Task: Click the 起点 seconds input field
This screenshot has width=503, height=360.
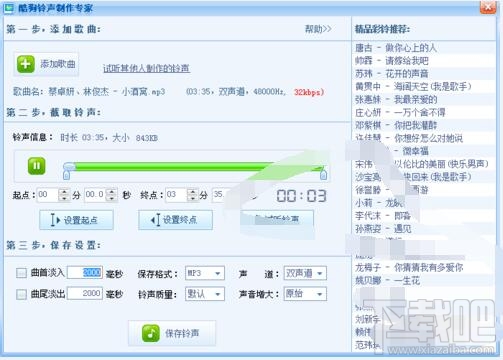Action: (95, 195)
